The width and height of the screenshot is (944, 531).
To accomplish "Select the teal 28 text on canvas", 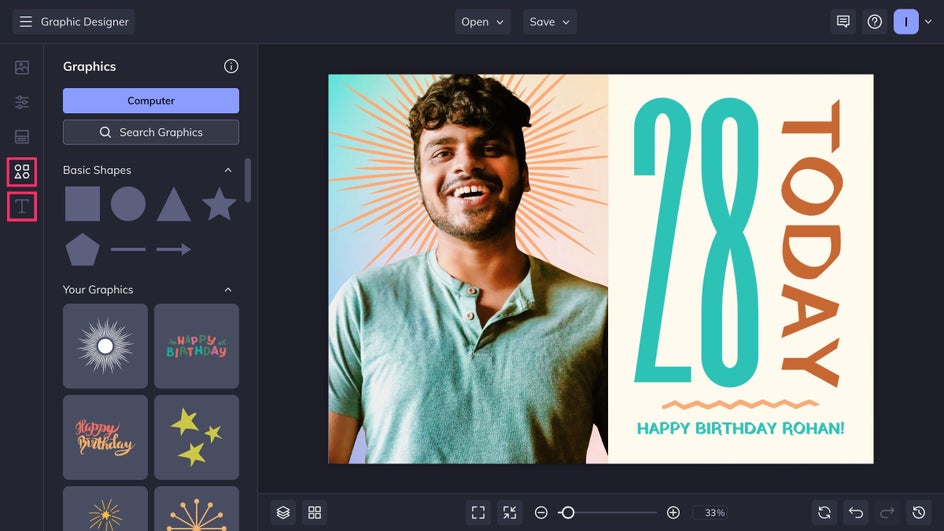I will [697, 241].
